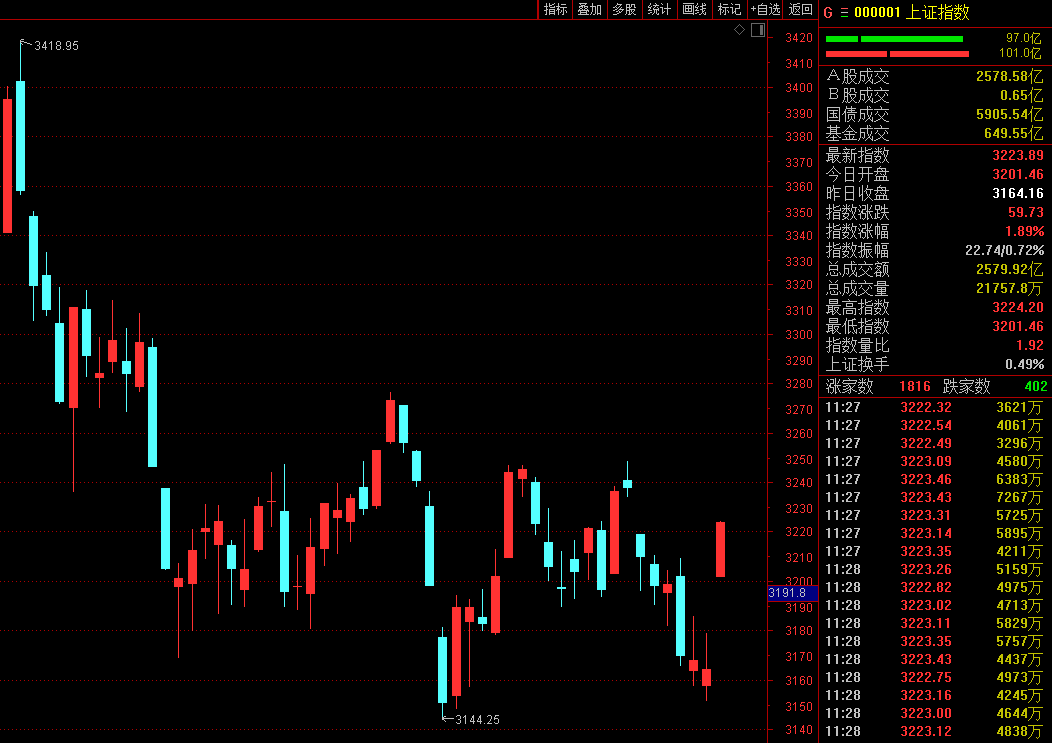The height and width of the screenshot is (743, 1052).
Task: Select the tick row with price 3223.12
Action: pos(934,731)
